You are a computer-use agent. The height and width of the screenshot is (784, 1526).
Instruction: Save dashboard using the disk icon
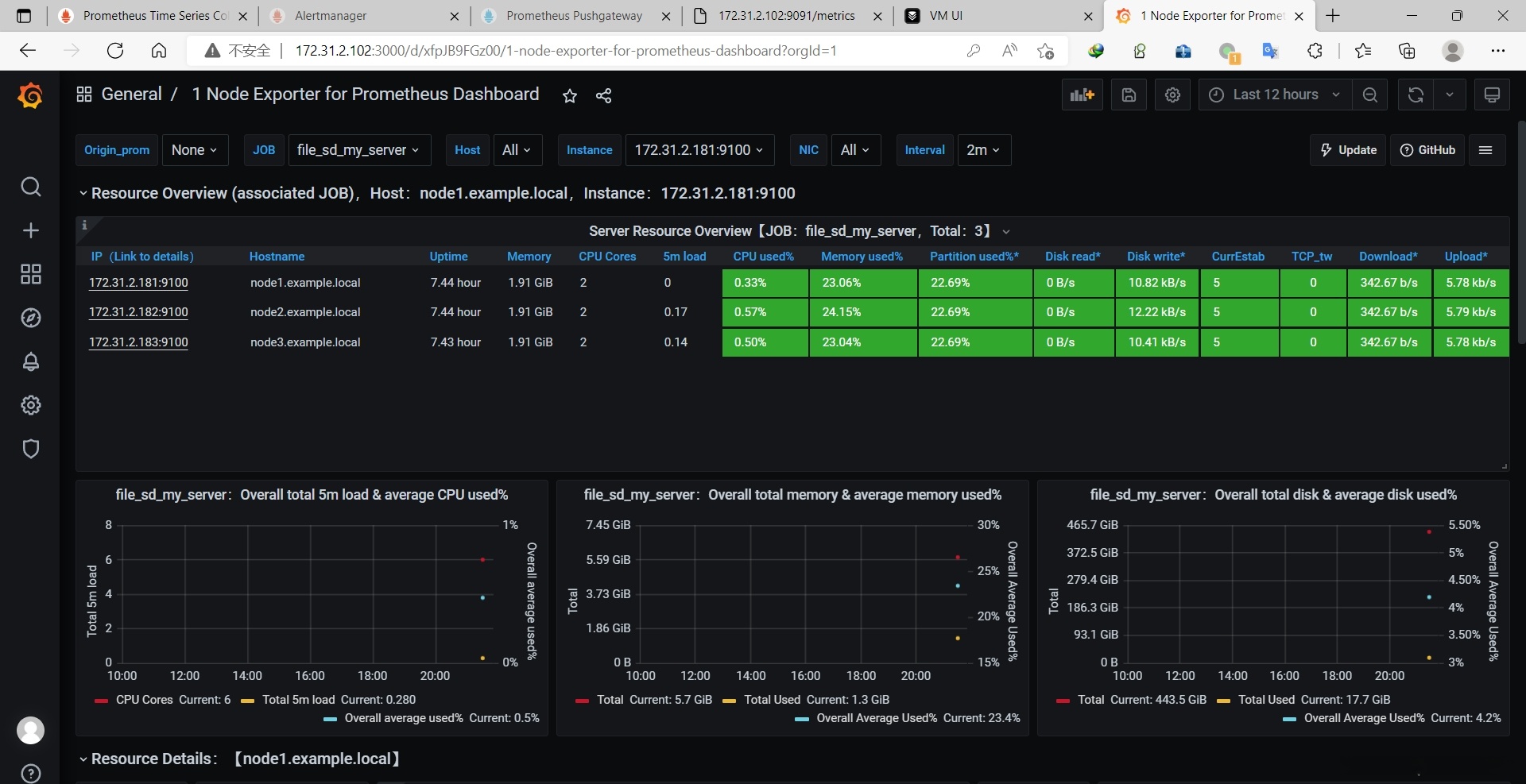1129,95
